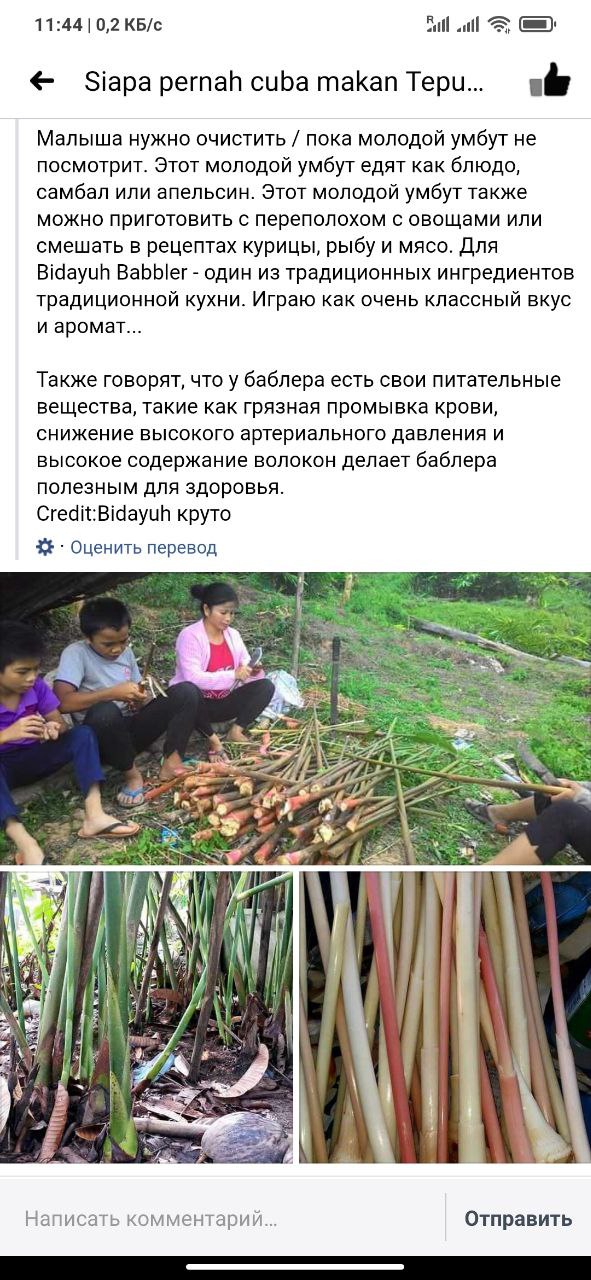
Task: Tap the "Credit:Bidayuh круто" line
Action: pyautogui.click(x=133, y=513)
